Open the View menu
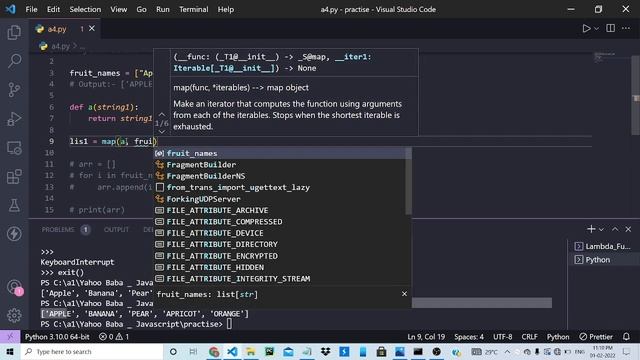Screen dimensions: 640x360 (118, 9)
